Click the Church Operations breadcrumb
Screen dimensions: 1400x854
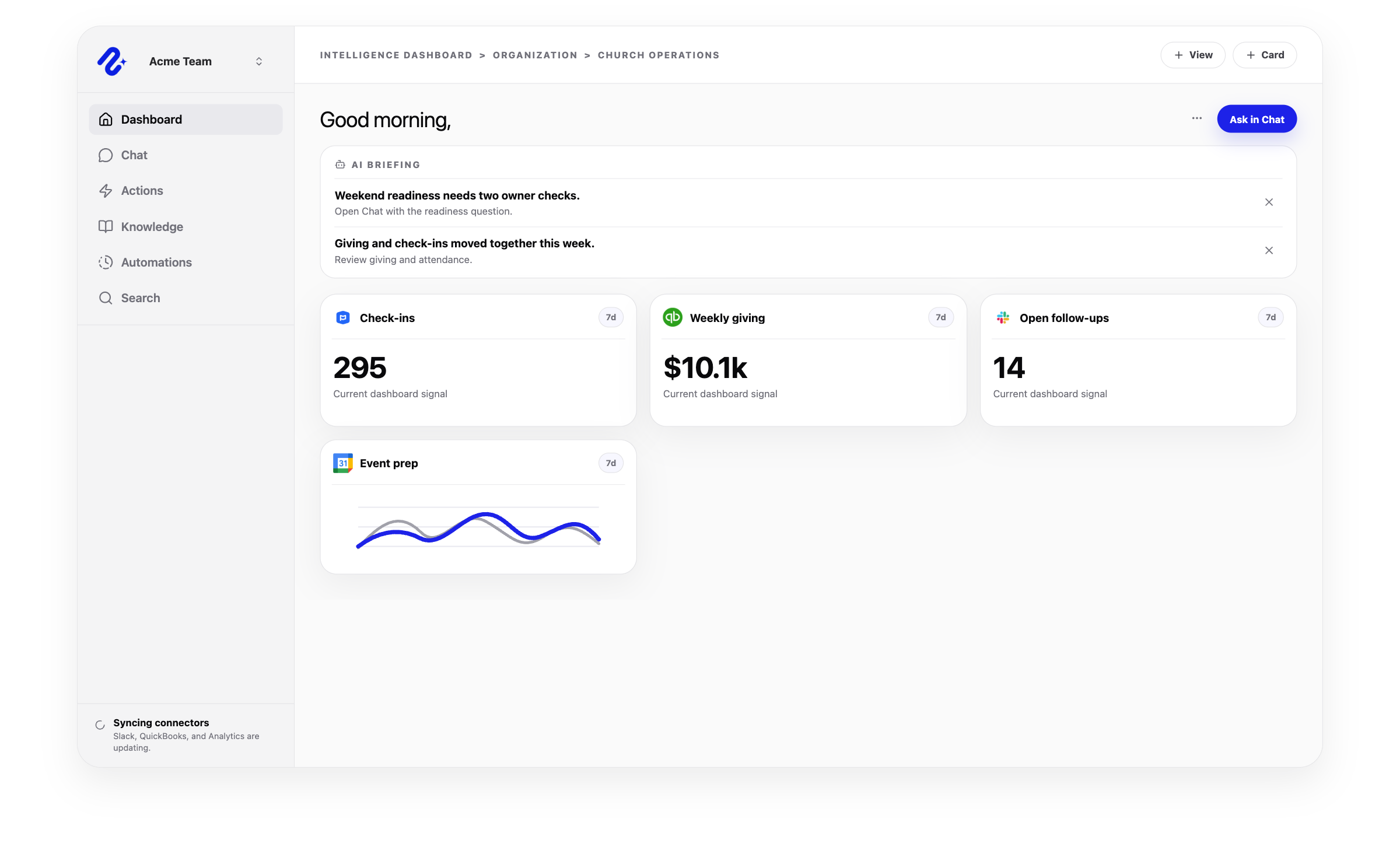(659, 55)
